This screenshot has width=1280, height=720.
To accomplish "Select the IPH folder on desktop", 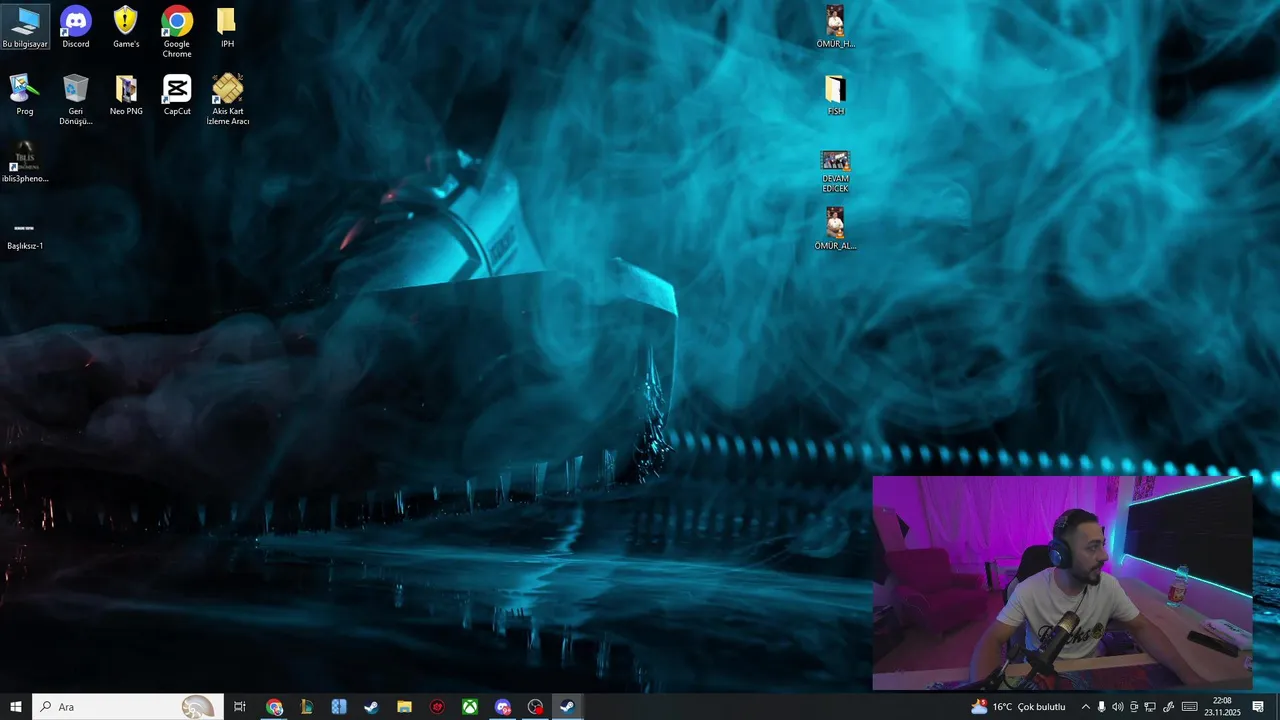I will (227, 27).
